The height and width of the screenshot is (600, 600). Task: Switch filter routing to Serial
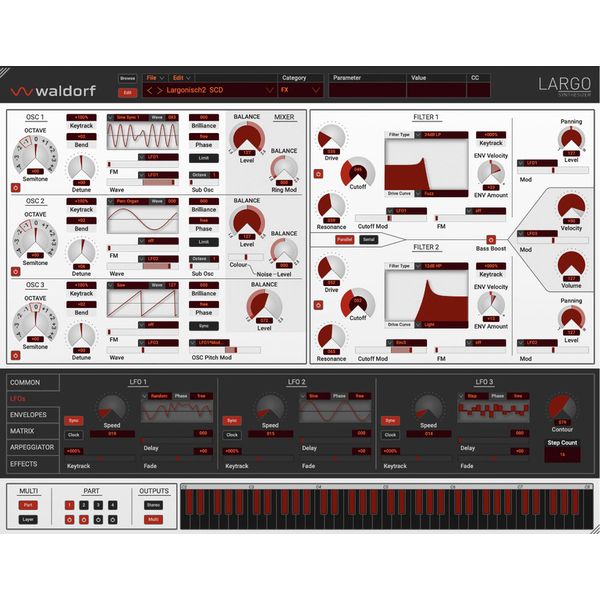(x=367, y=239)
